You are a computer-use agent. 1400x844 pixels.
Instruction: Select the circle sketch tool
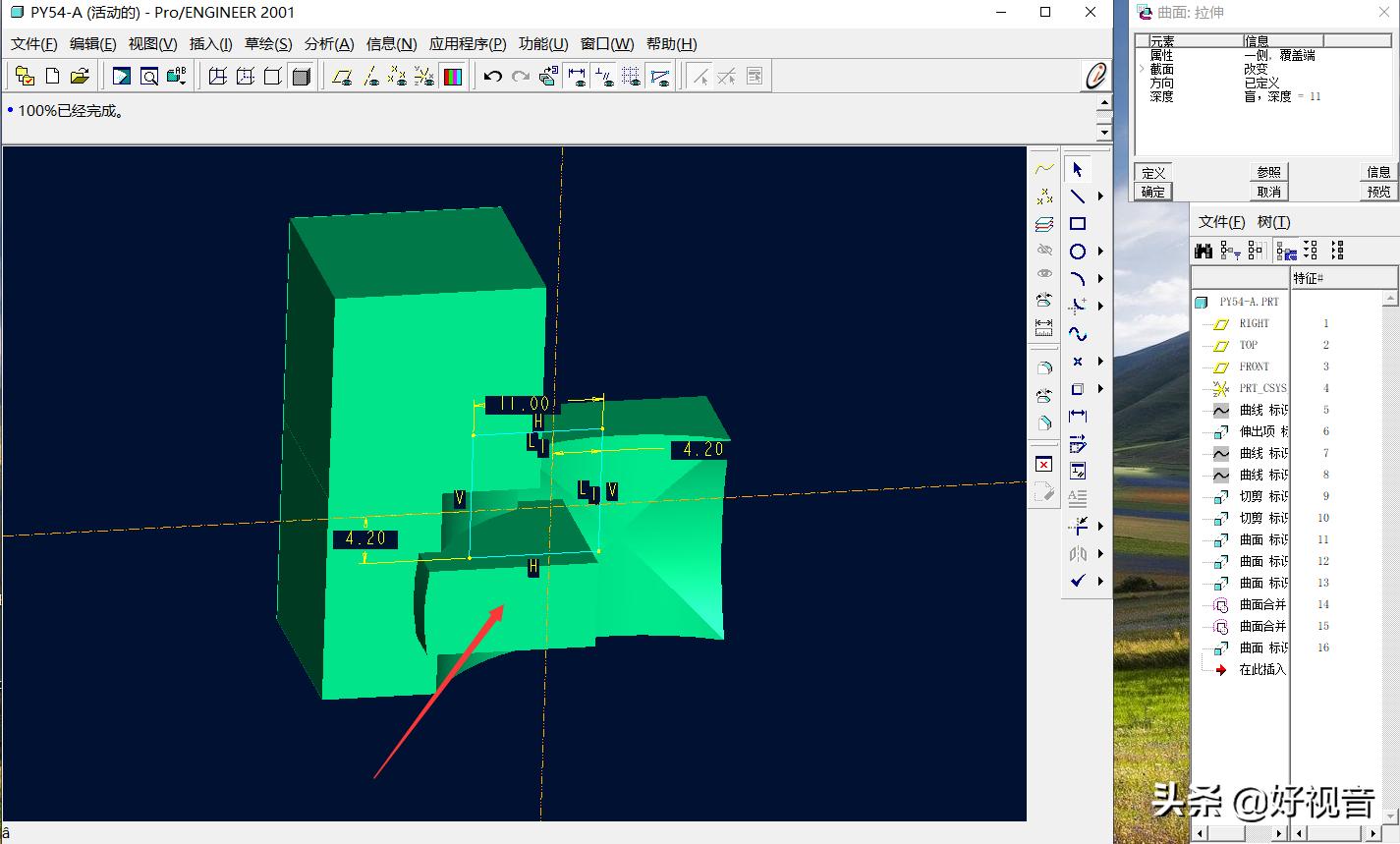[x=1078, y=252]
